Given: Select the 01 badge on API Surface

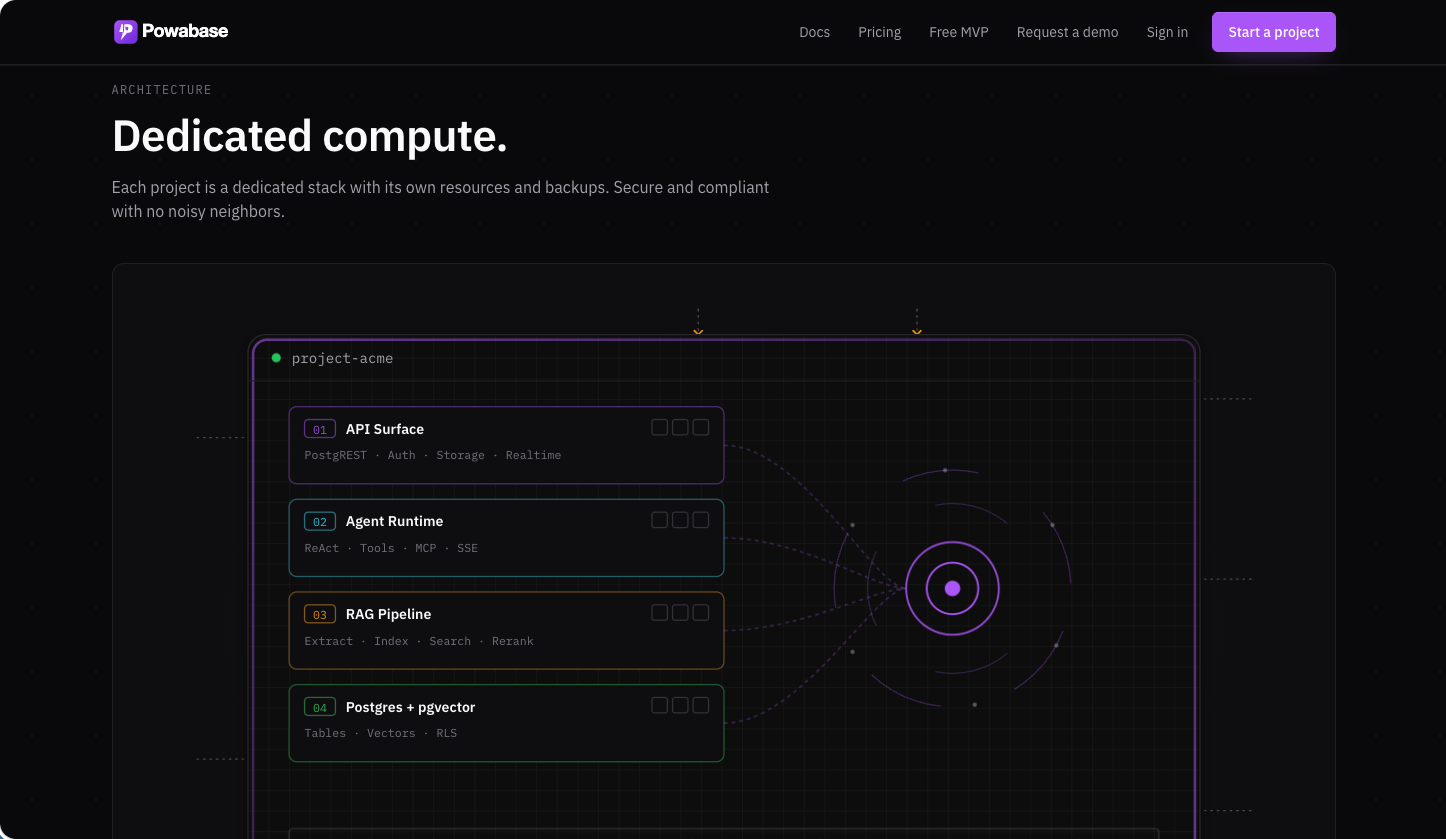Looking at the screenshot, I should (320, 430).
